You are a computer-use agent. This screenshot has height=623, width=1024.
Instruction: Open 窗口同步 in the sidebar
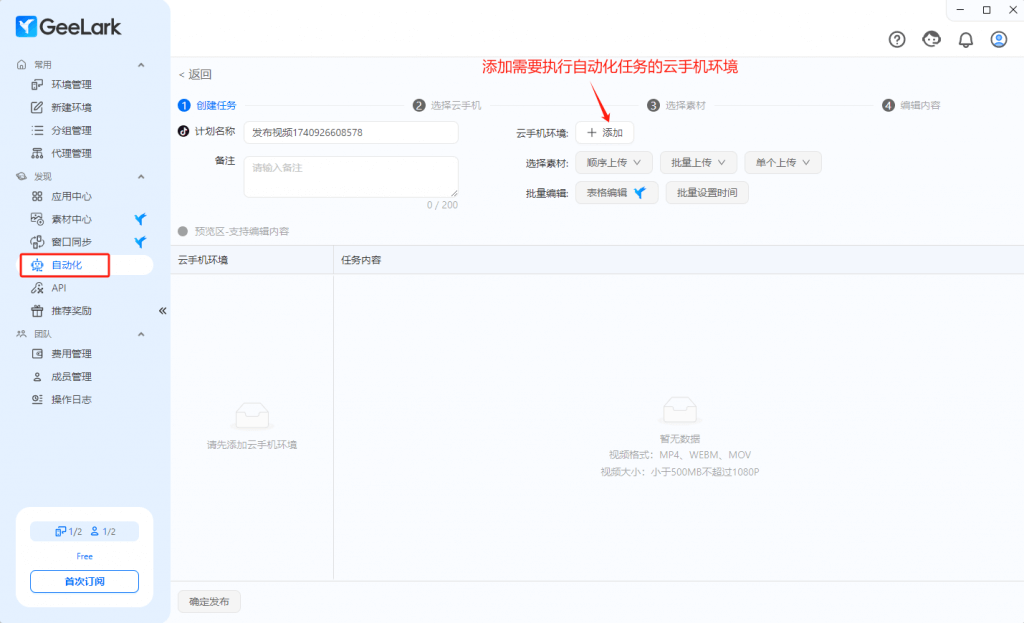(71, 242)
